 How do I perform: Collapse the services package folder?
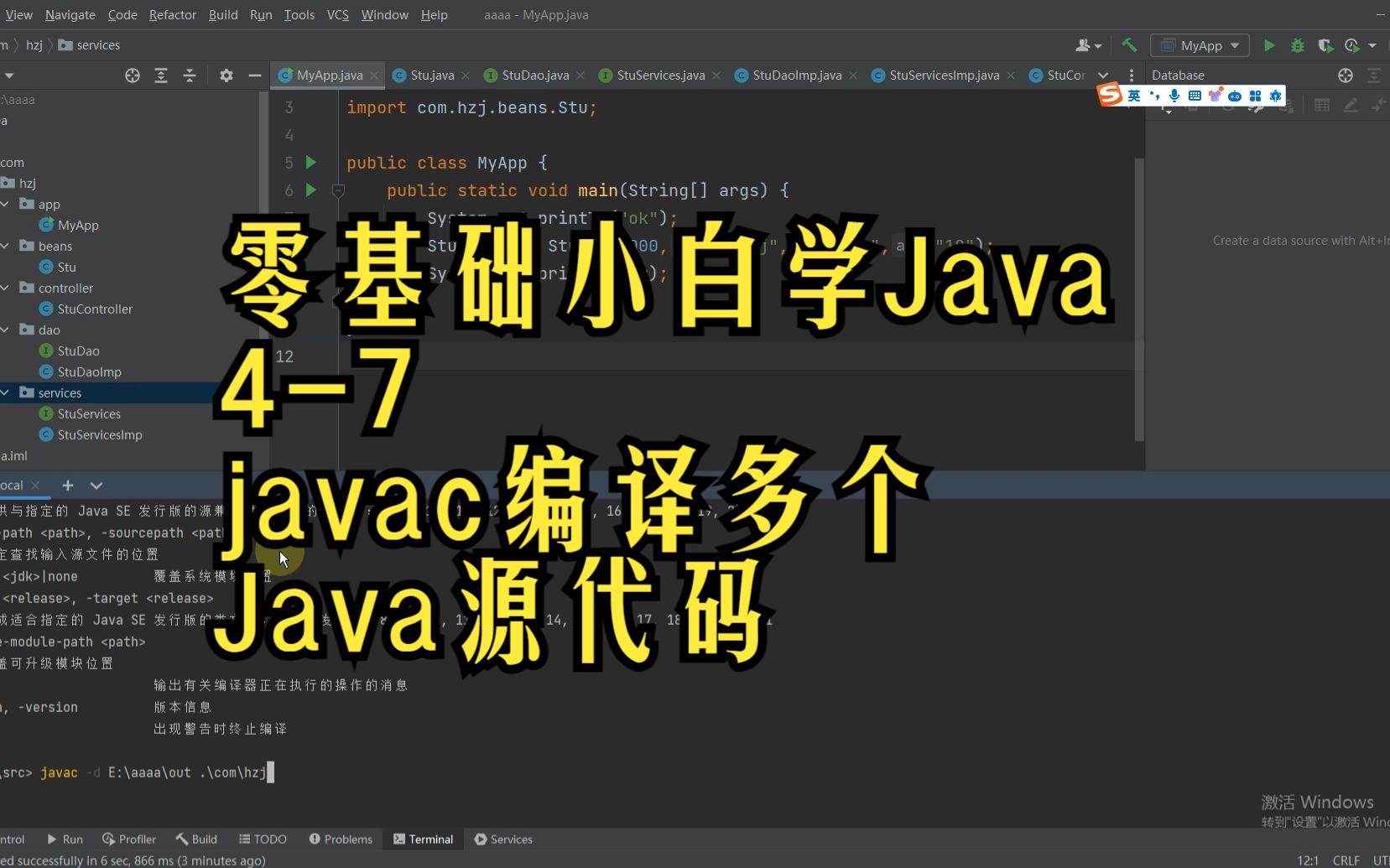(x=6, y=392)
